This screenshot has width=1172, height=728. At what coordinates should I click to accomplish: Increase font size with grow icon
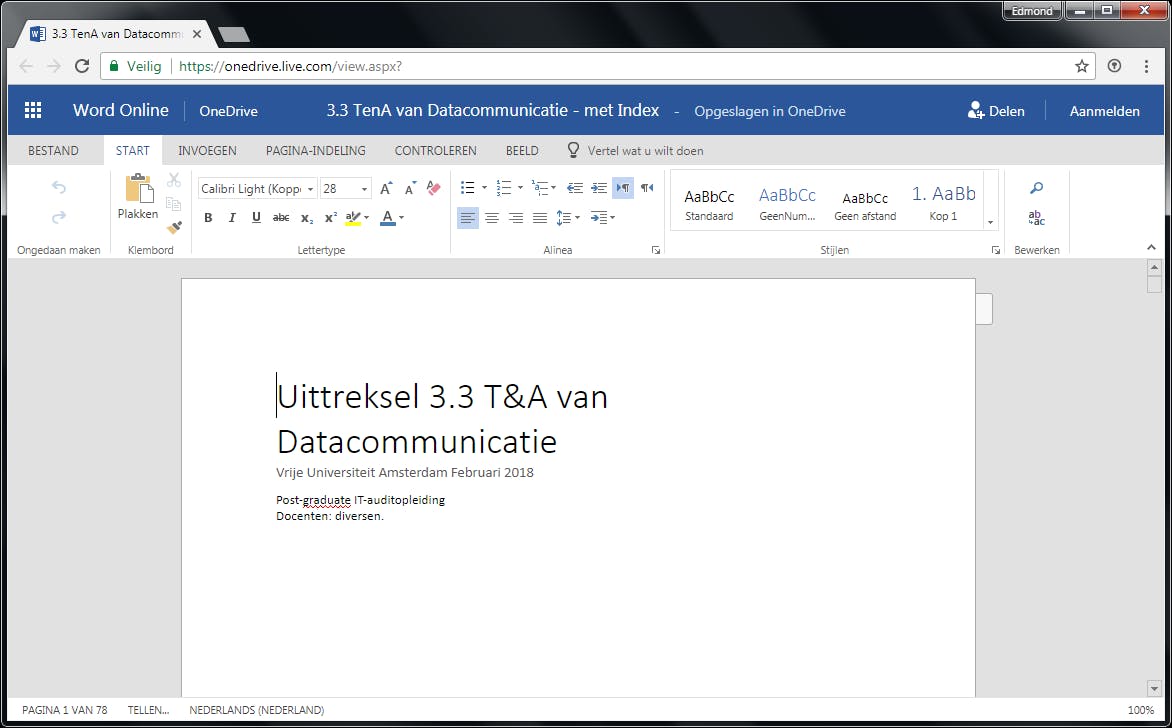click(386, 188)
